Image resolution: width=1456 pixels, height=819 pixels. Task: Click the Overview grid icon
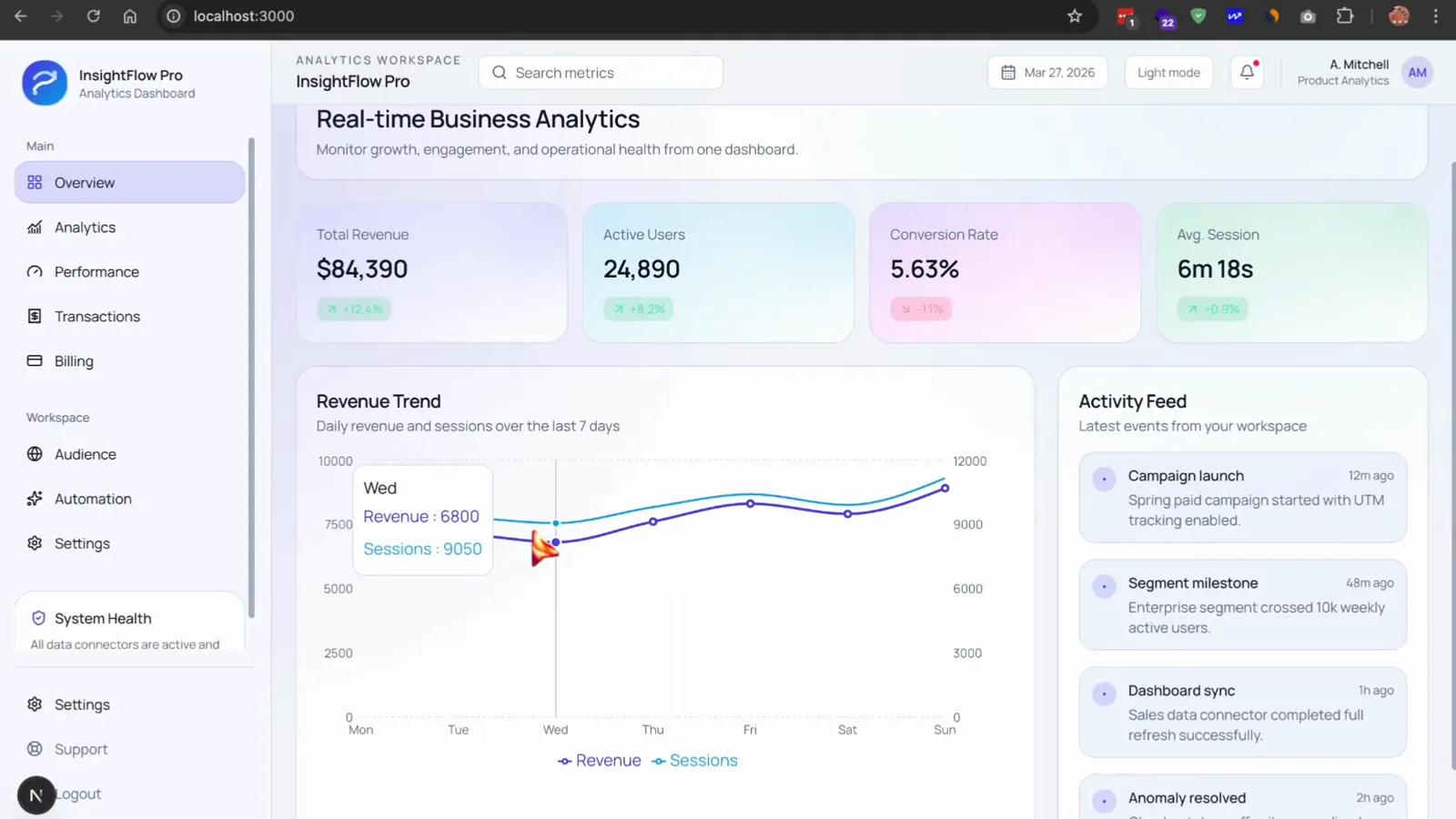point(35,182)
